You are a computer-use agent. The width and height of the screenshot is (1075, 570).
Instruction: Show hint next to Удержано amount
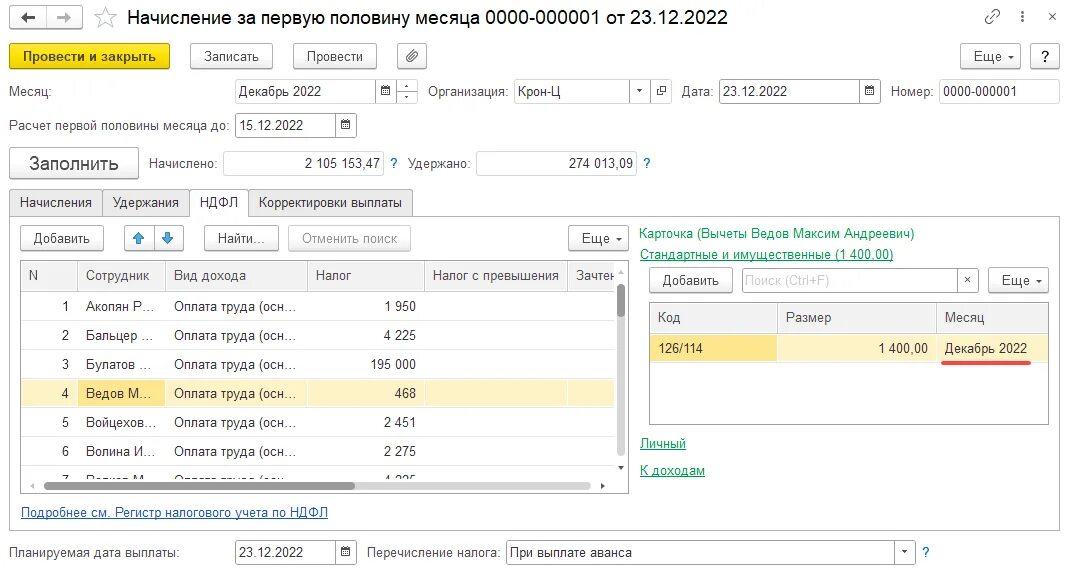[647, 163]
